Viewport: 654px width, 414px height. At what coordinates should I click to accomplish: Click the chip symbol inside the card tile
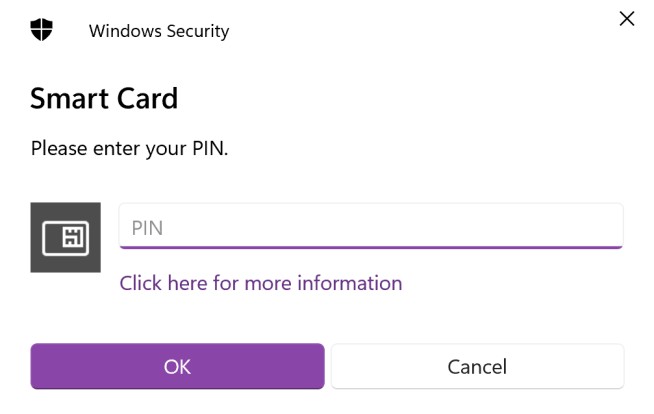pyautogui.click(x=74, y=237)
